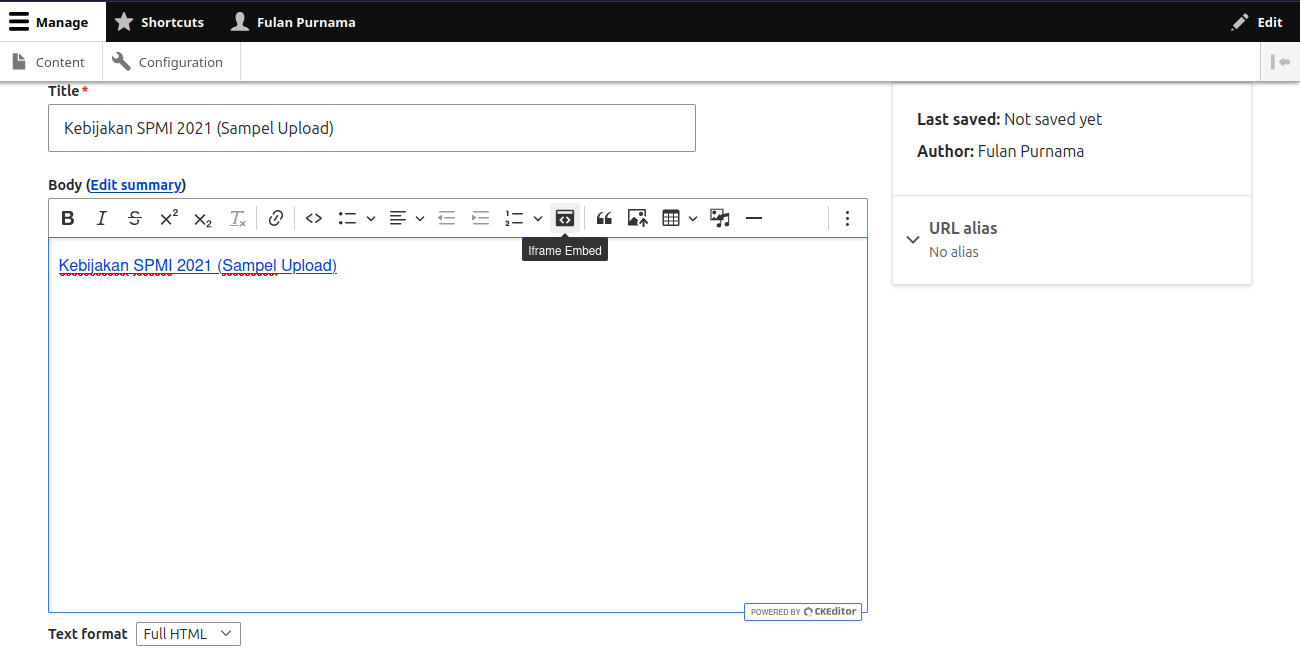Screen dimensions: 1300x653
Task: Decrease indent with the outdent icon
Action: (x=447, y=218)
